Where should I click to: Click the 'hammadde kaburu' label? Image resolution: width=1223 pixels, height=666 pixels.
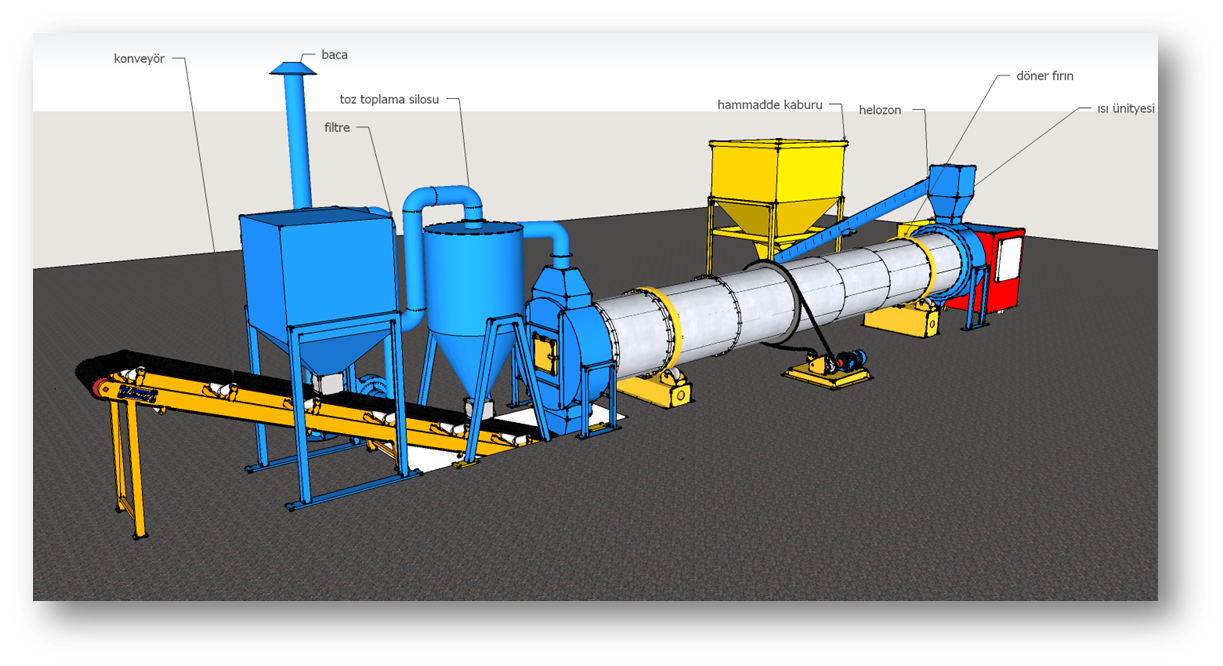(769, 104)
